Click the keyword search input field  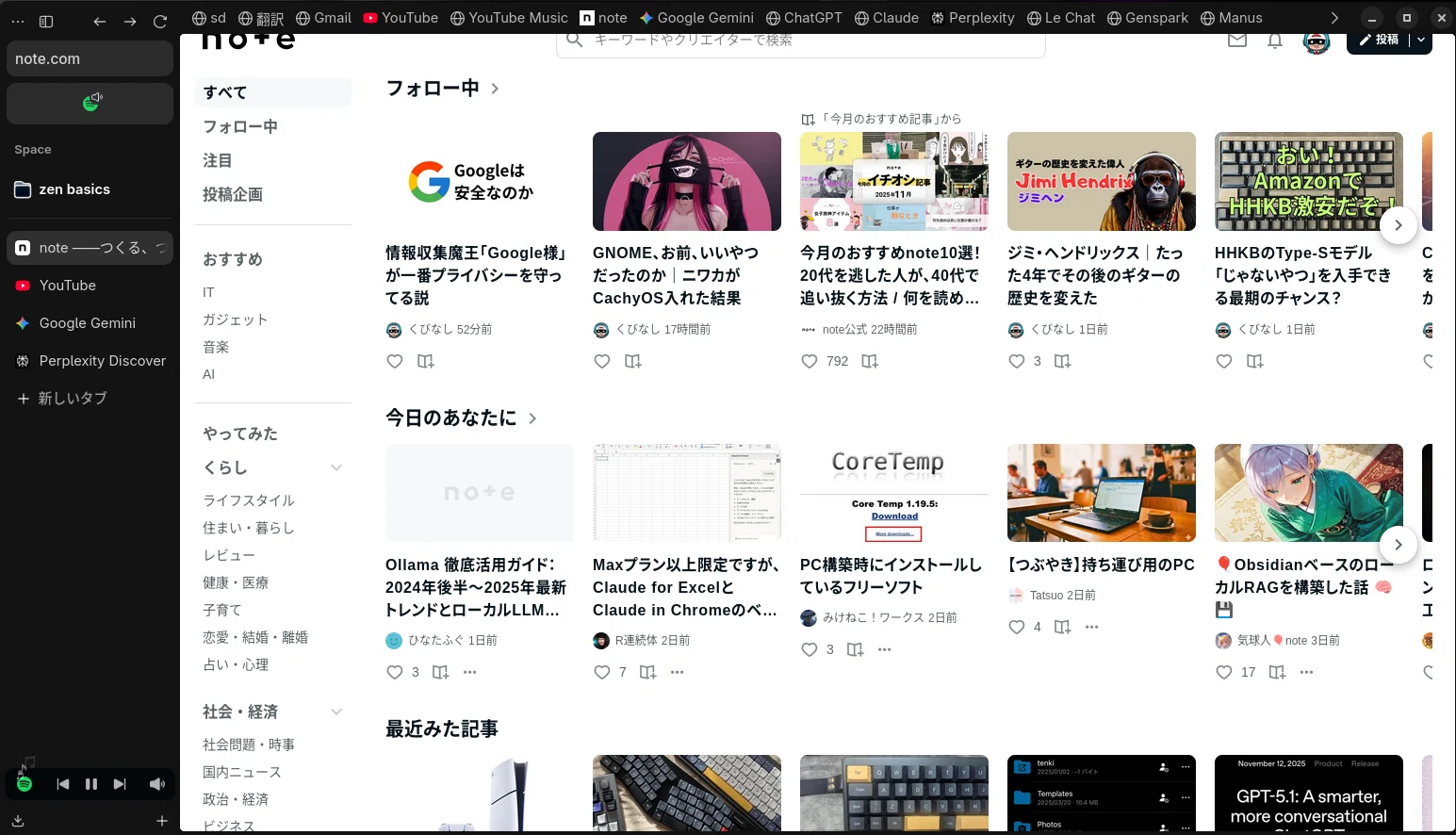[x=801, y=41]
